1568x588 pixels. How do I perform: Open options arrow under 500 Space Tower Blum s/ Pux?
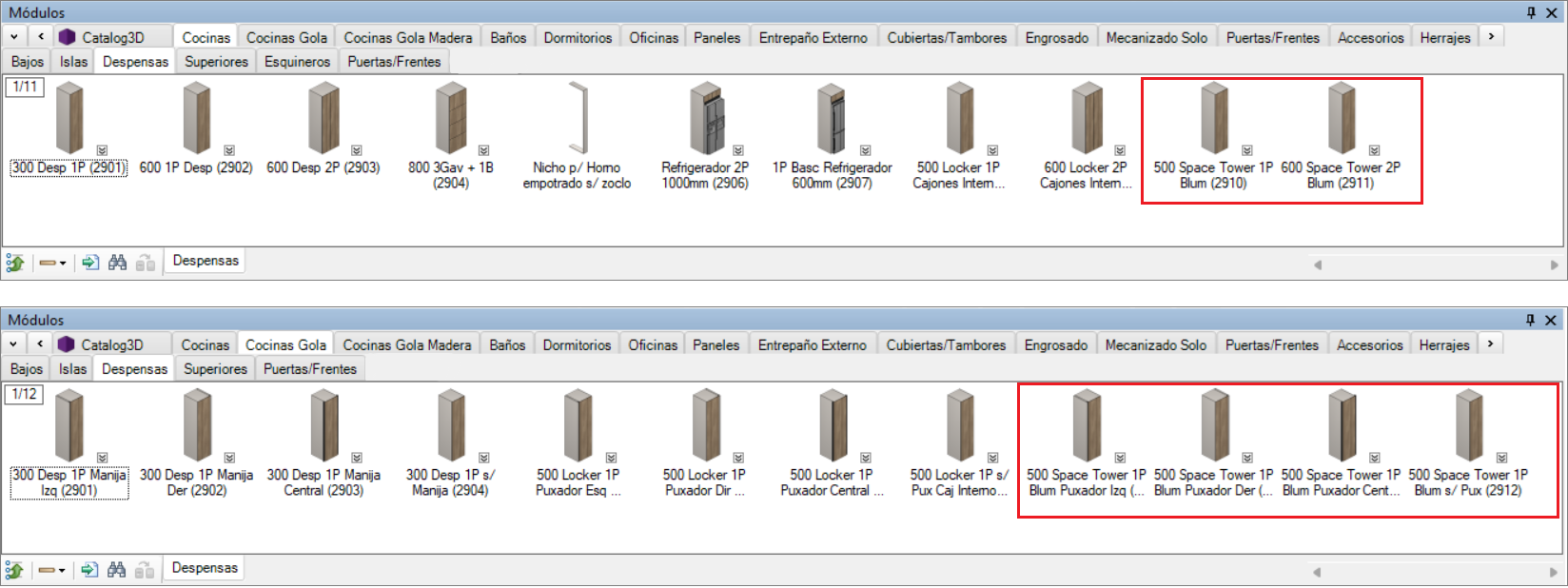[x=1502, y=458]
